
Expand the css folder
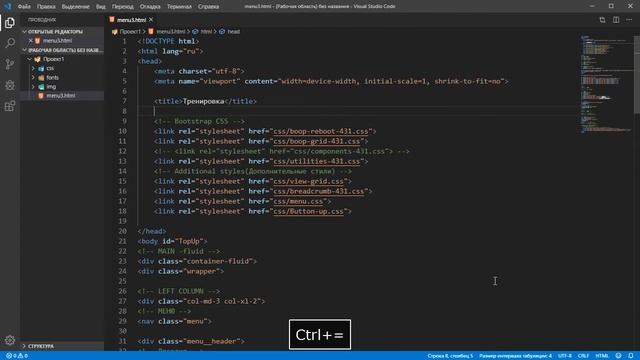(x=50, y=68)
